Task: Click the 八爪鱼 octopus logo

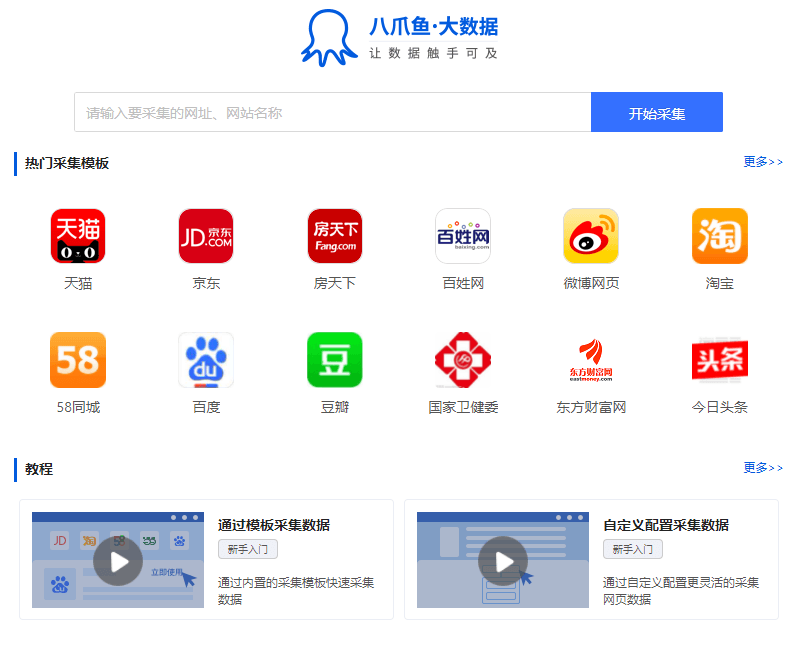Action: (329, 38)
